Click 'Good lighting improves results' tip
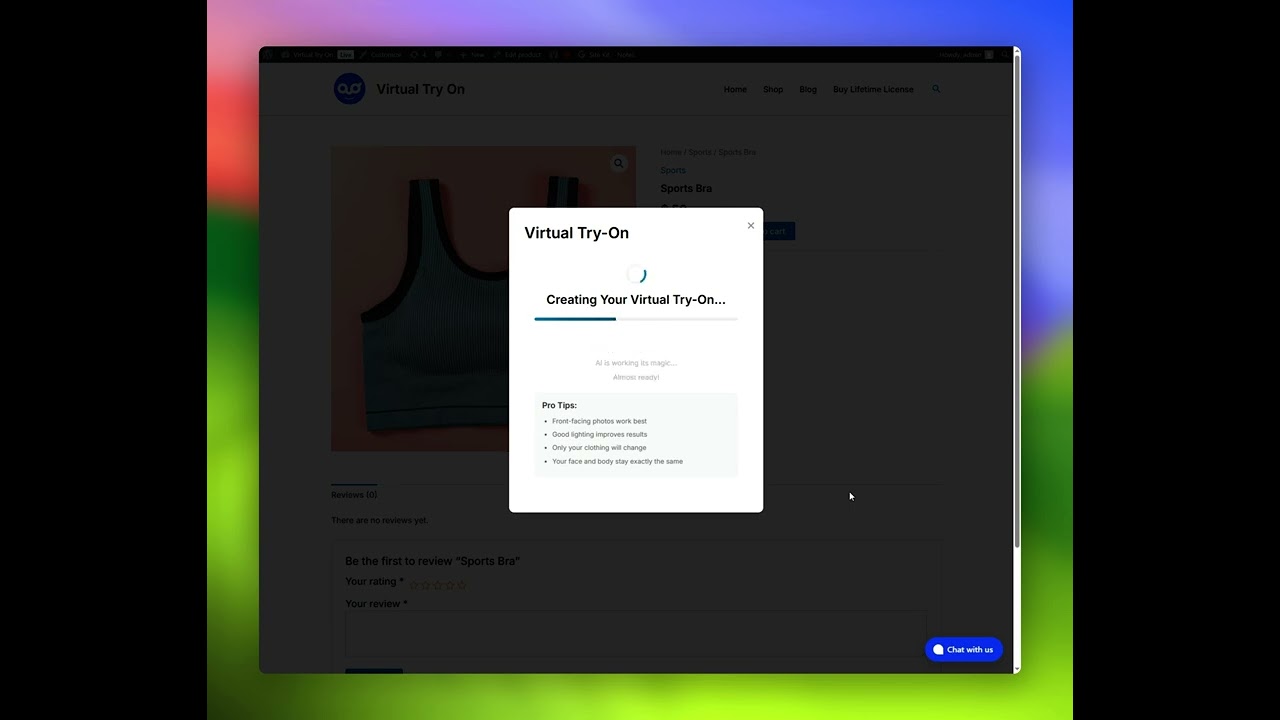This screenshot has height=720, width=1280. [x=599, y=434]
